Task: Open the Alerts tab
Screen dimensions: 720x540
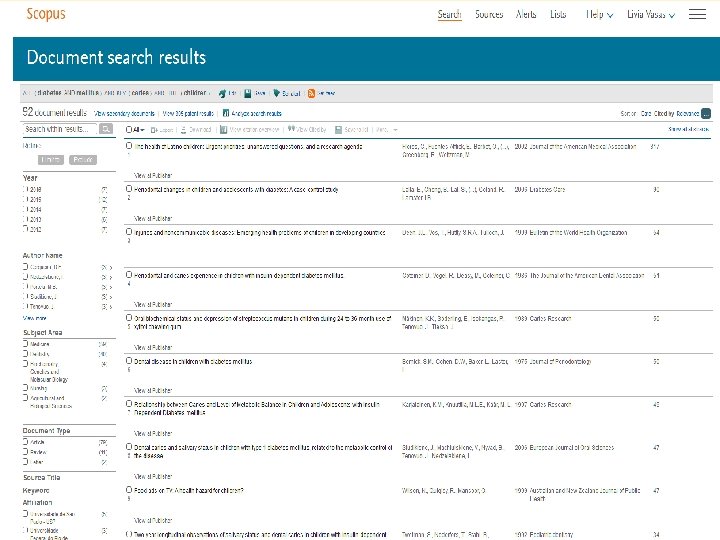Action: point(526,14)
